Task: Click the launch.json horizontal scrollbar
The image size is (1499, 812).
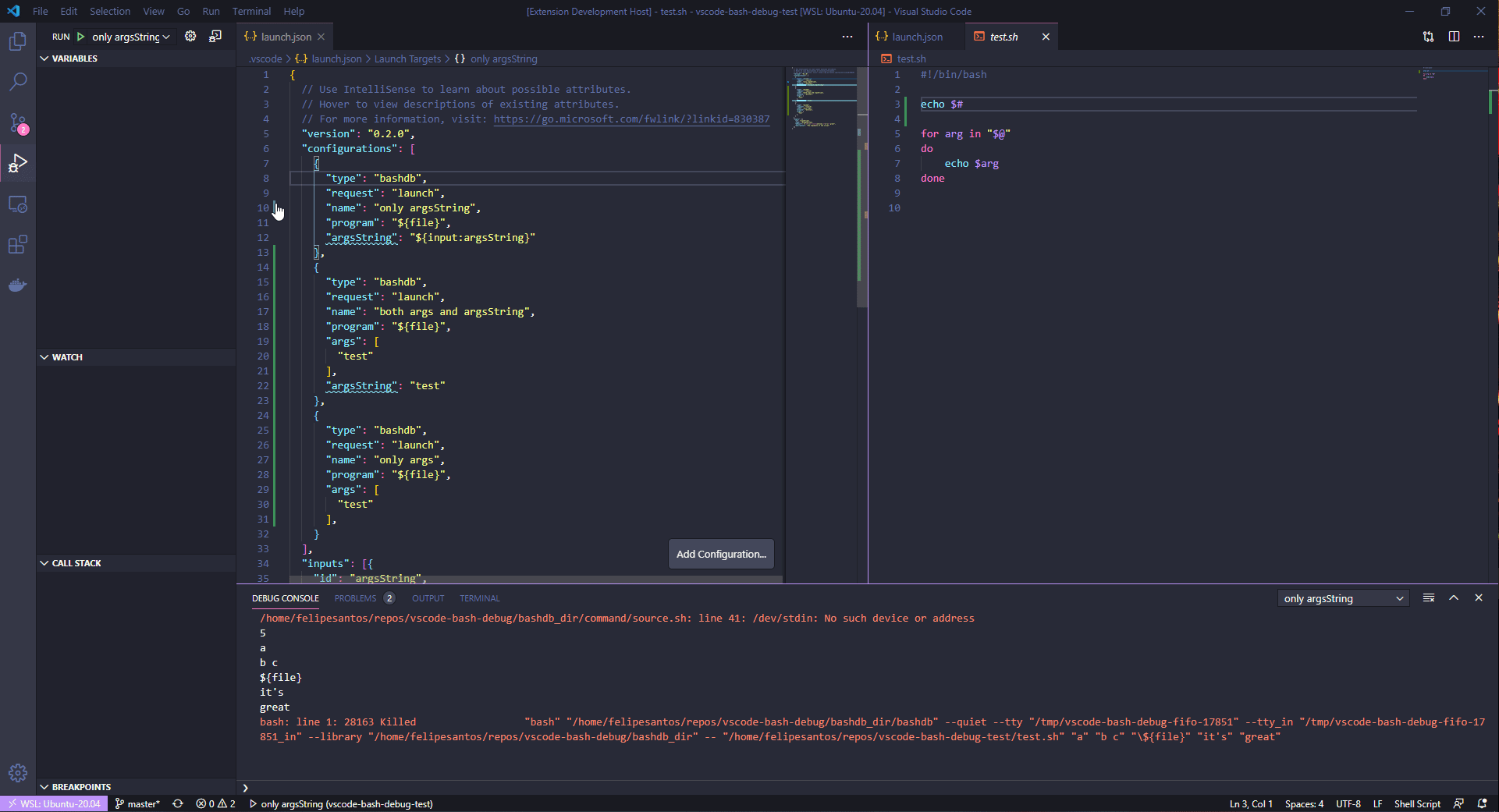Action: tap(535, 579)
